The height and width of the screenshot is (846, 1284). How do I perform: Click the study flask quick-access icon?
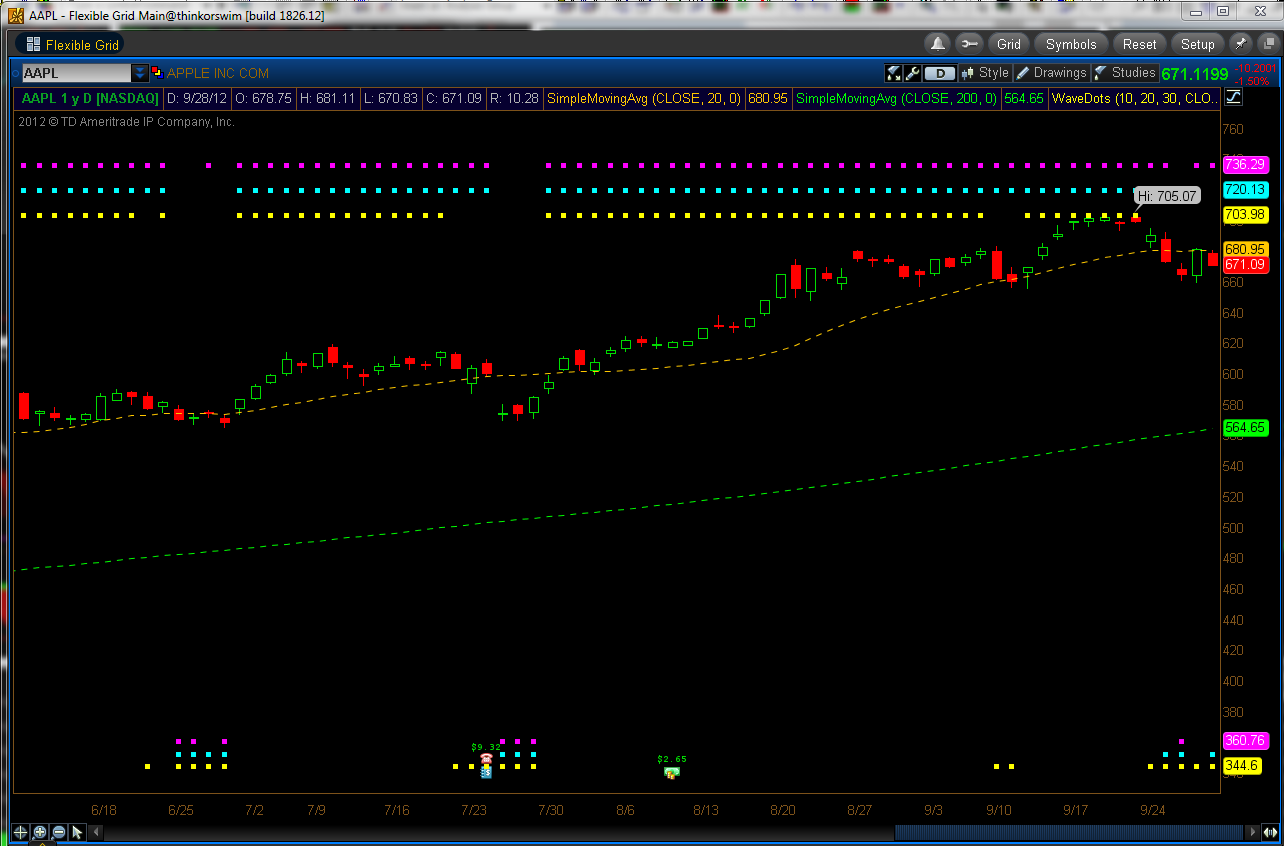(x=894, y=73)
